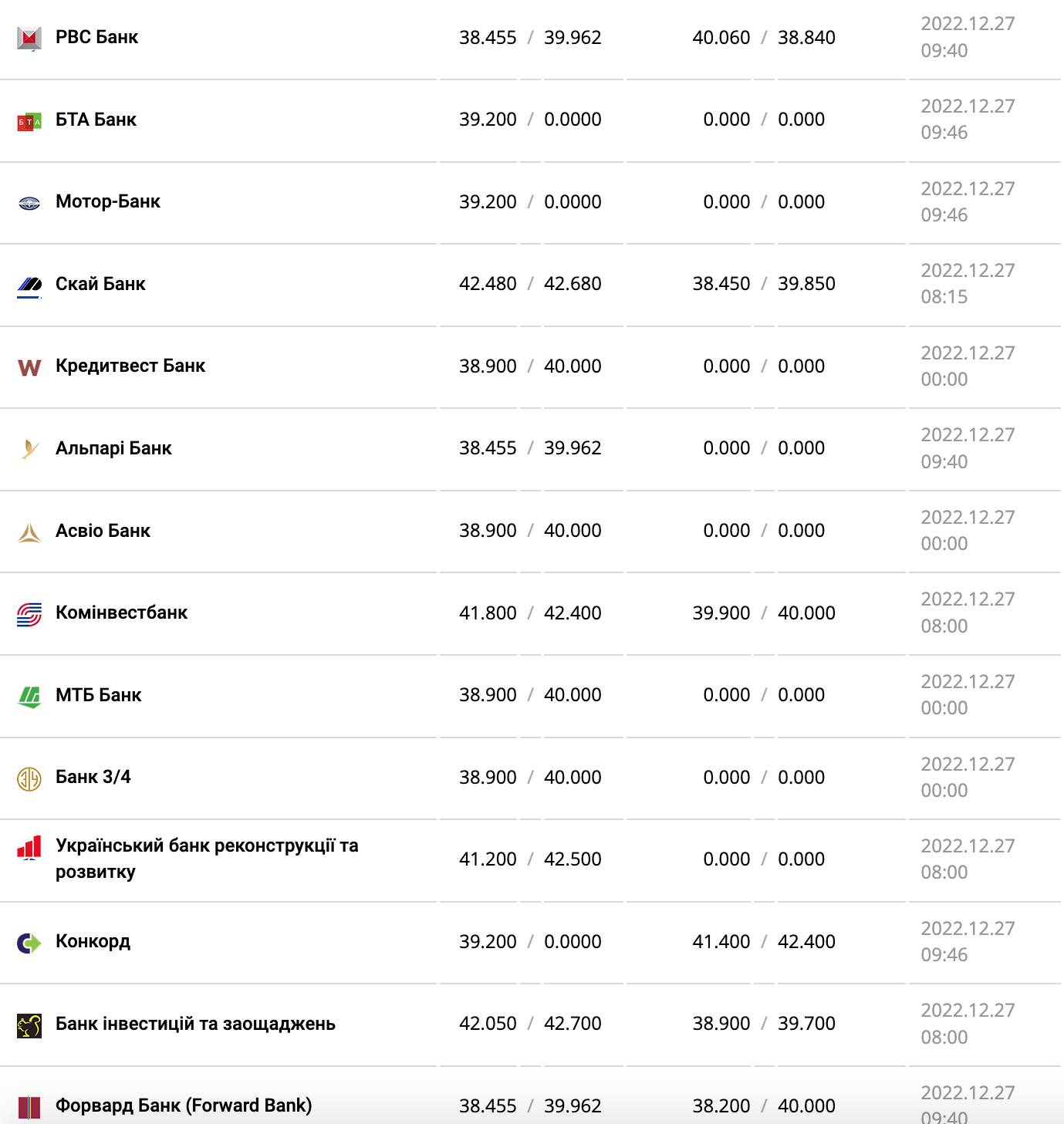Click the РВС Банк logo icon
Image resolution: width=1064 pixels, height=1124 pixels.
(29, 38)
